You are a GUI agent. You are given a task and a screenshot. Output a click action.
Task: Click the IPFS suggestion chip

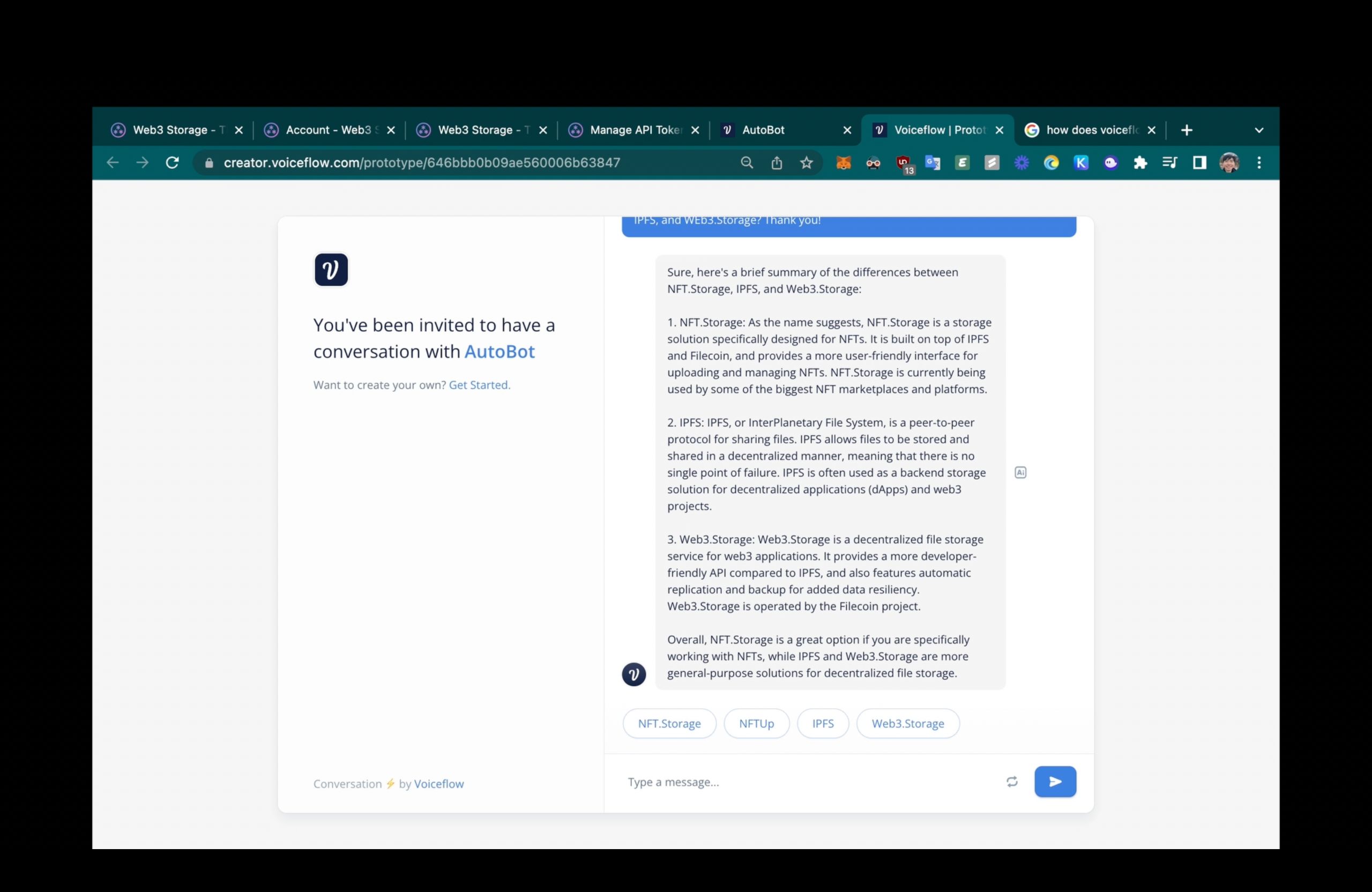[x=823, y=724]
